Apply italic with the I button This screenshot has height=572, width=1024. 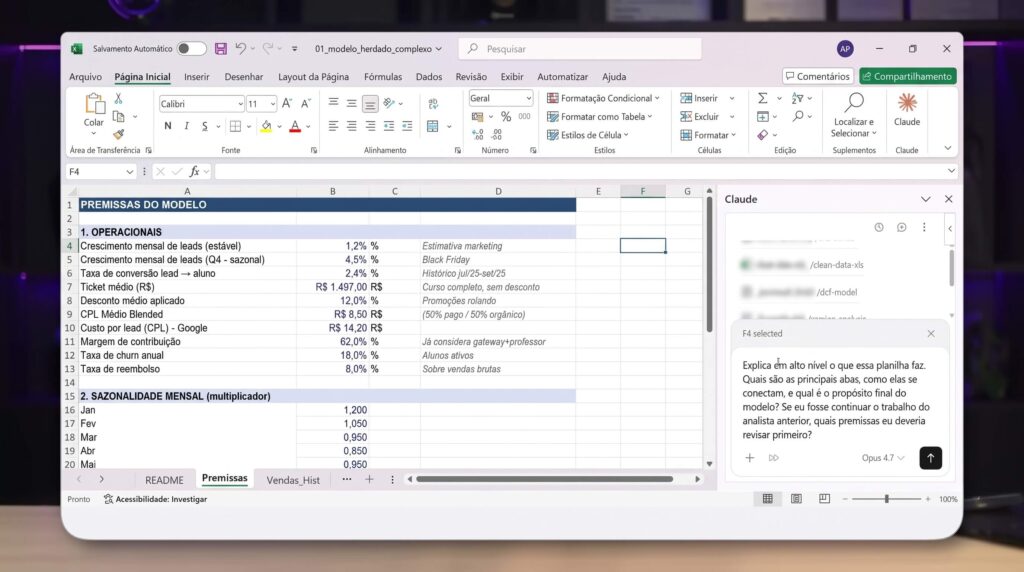186,126
